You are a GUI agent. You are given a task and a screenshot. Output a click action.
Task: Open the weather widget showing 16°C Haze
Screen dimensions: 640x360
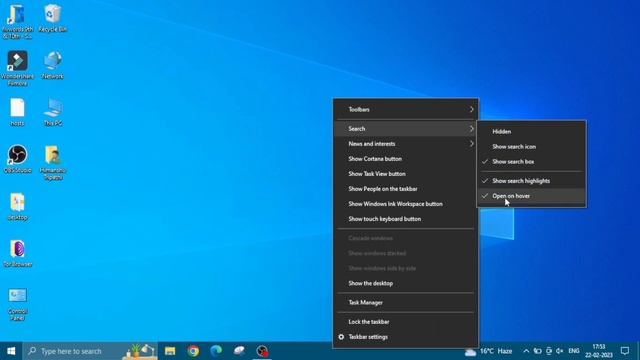(489, 351)
